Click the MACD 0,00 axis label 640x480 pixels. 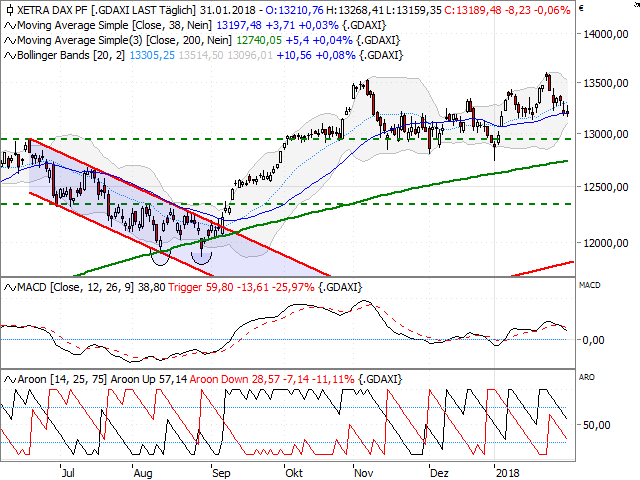point(593,340)
